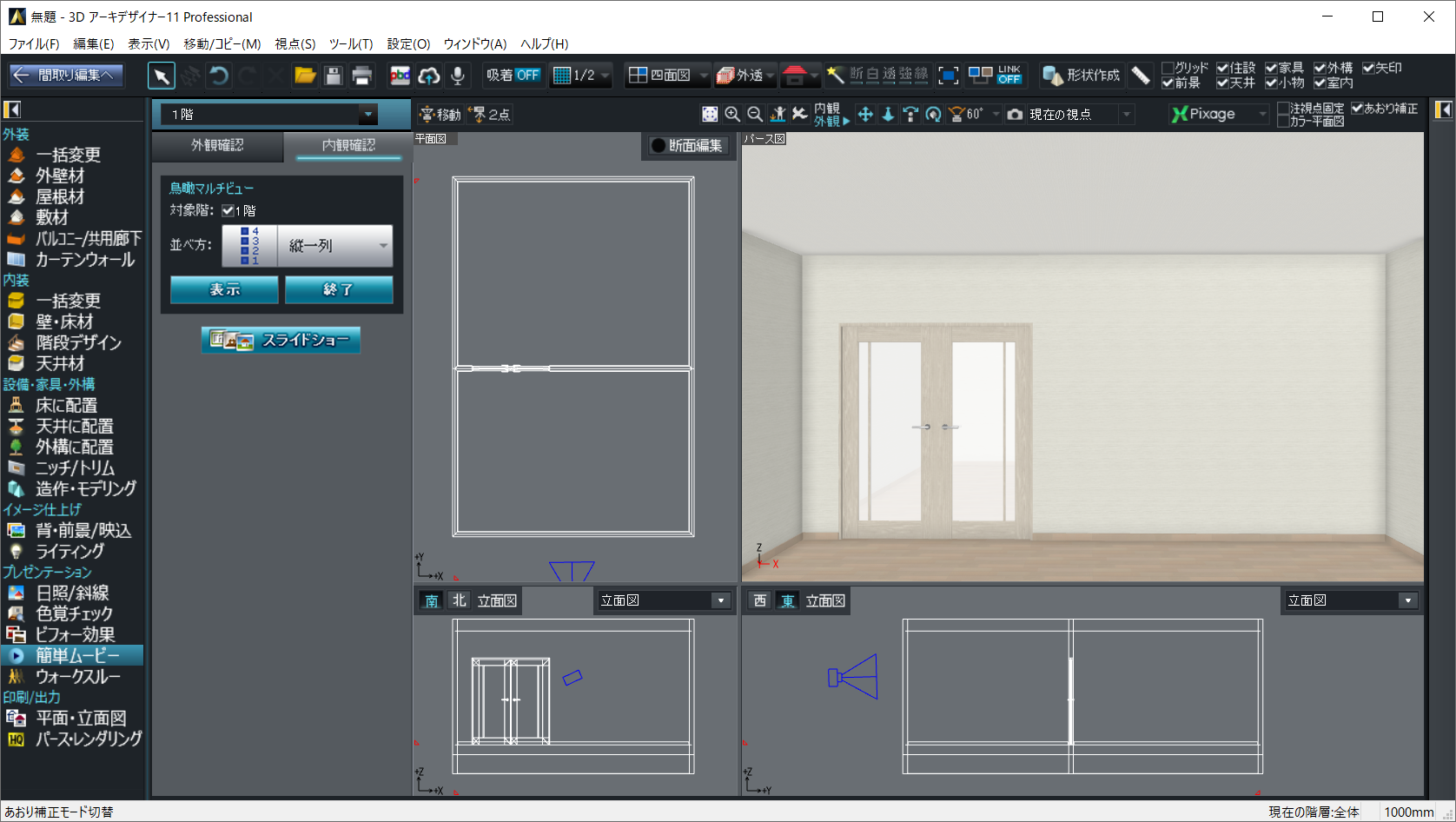This screenshot has width=1456, height=822.
Task: Open the 現在の視点 viewpoint dropdown
Action: tap(1127, 115)
